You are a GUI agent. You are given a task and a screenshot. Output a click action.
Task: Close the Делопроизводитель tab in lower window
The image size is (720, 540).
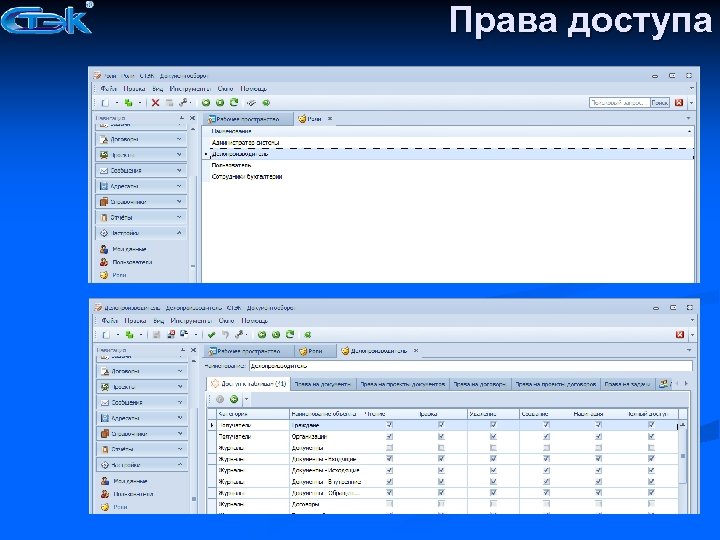416,350
